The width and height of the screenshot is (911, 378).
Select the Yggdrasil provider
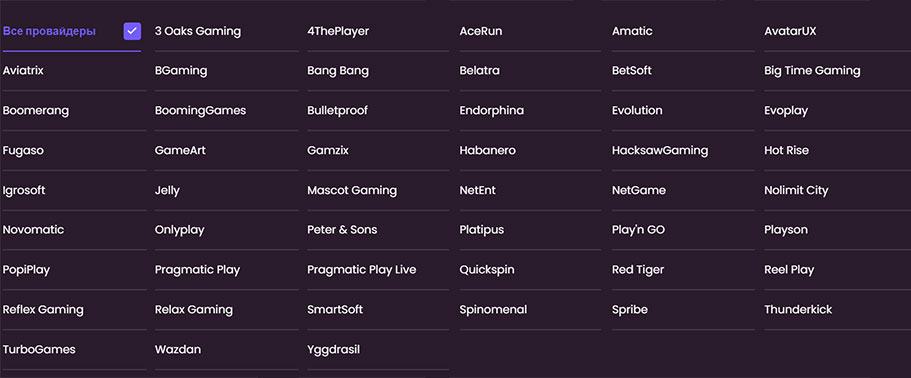333,350
